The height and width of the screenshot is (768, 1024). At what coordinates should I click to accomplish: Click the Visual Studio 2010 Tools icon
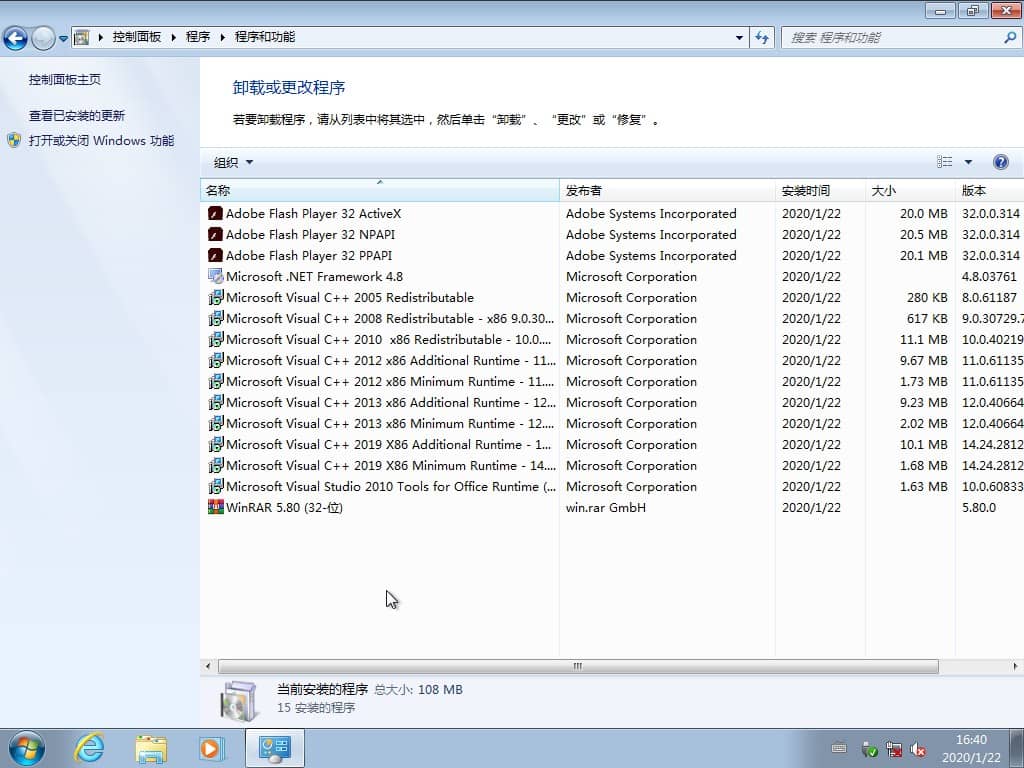point(216,487)
